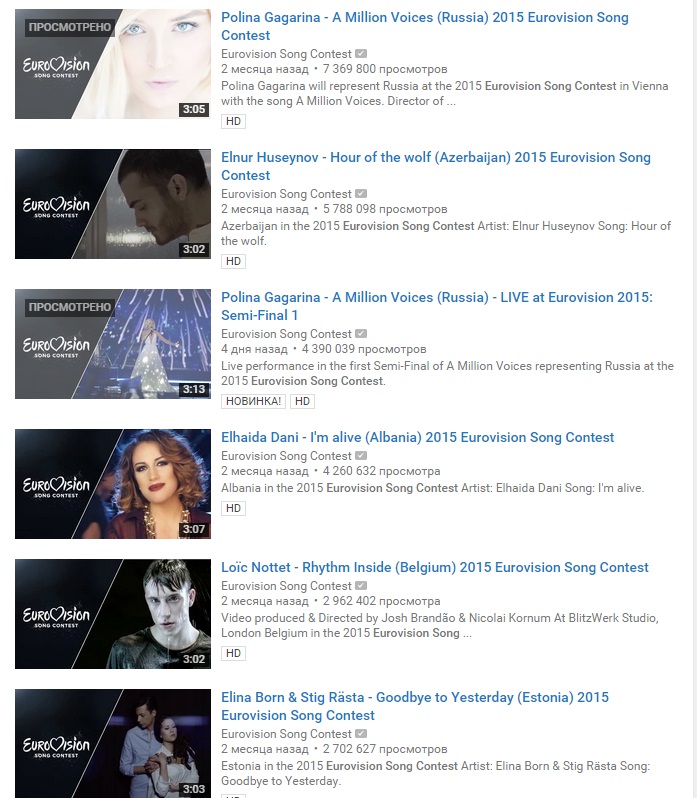Click view count 7 369 800 просмотров
Screen dimensions: 697x798
[x=385, y=69]
